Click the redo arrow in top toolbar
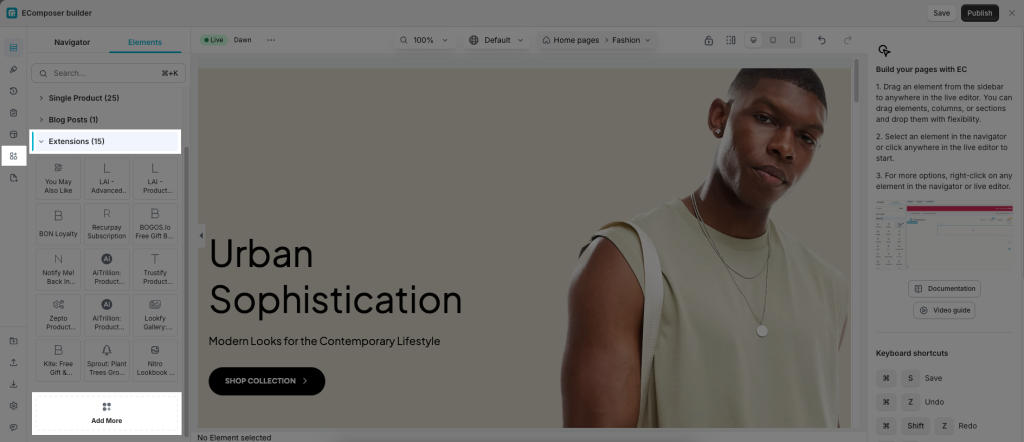This screenshot has height=442, width=1024. coord(848,40)
